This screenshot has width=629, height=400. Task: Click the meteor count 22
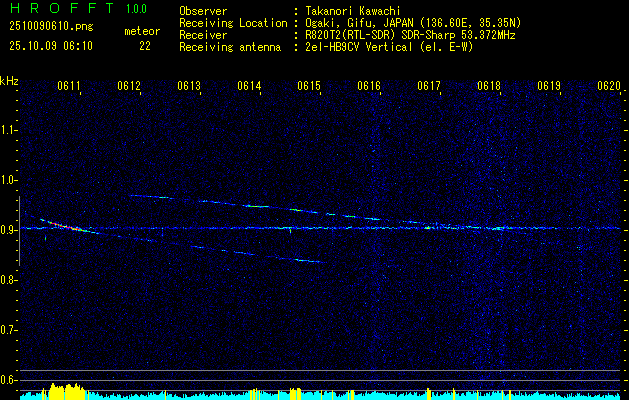[x=145, y=46]
